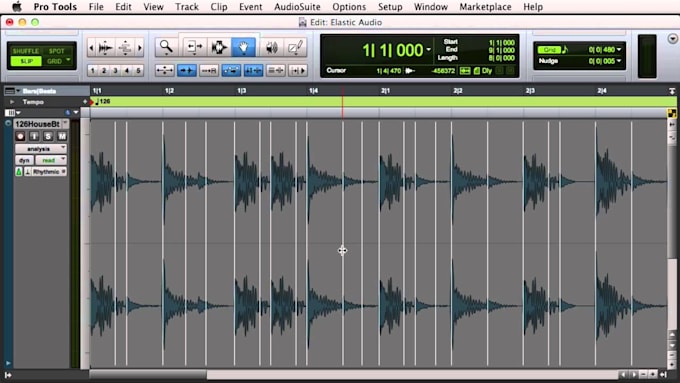Open analysis track view dropdown
680x383 pixels.
click(x=41, y=149)
